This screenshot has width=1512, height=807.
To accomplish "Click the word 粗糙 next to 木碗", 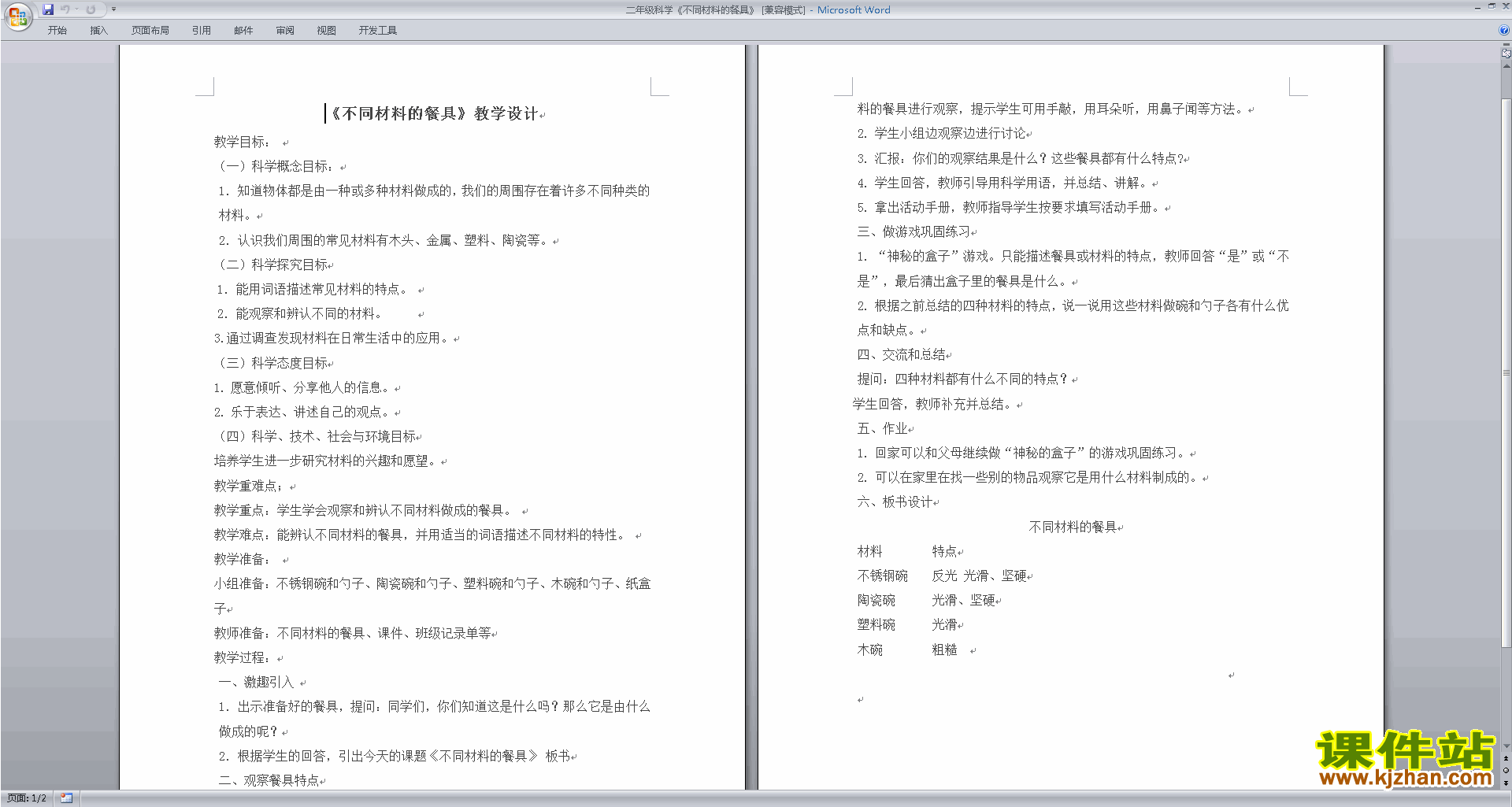I will (945, 650).
